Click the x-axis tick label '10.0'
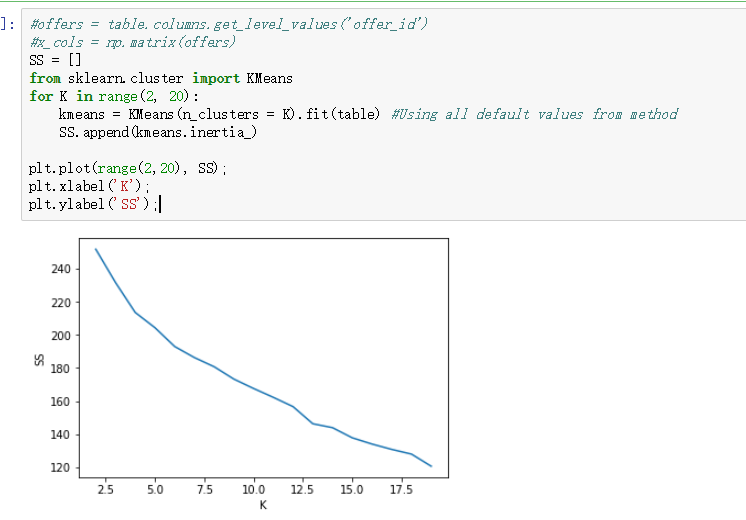746x520 pixels. coord(254,490)
